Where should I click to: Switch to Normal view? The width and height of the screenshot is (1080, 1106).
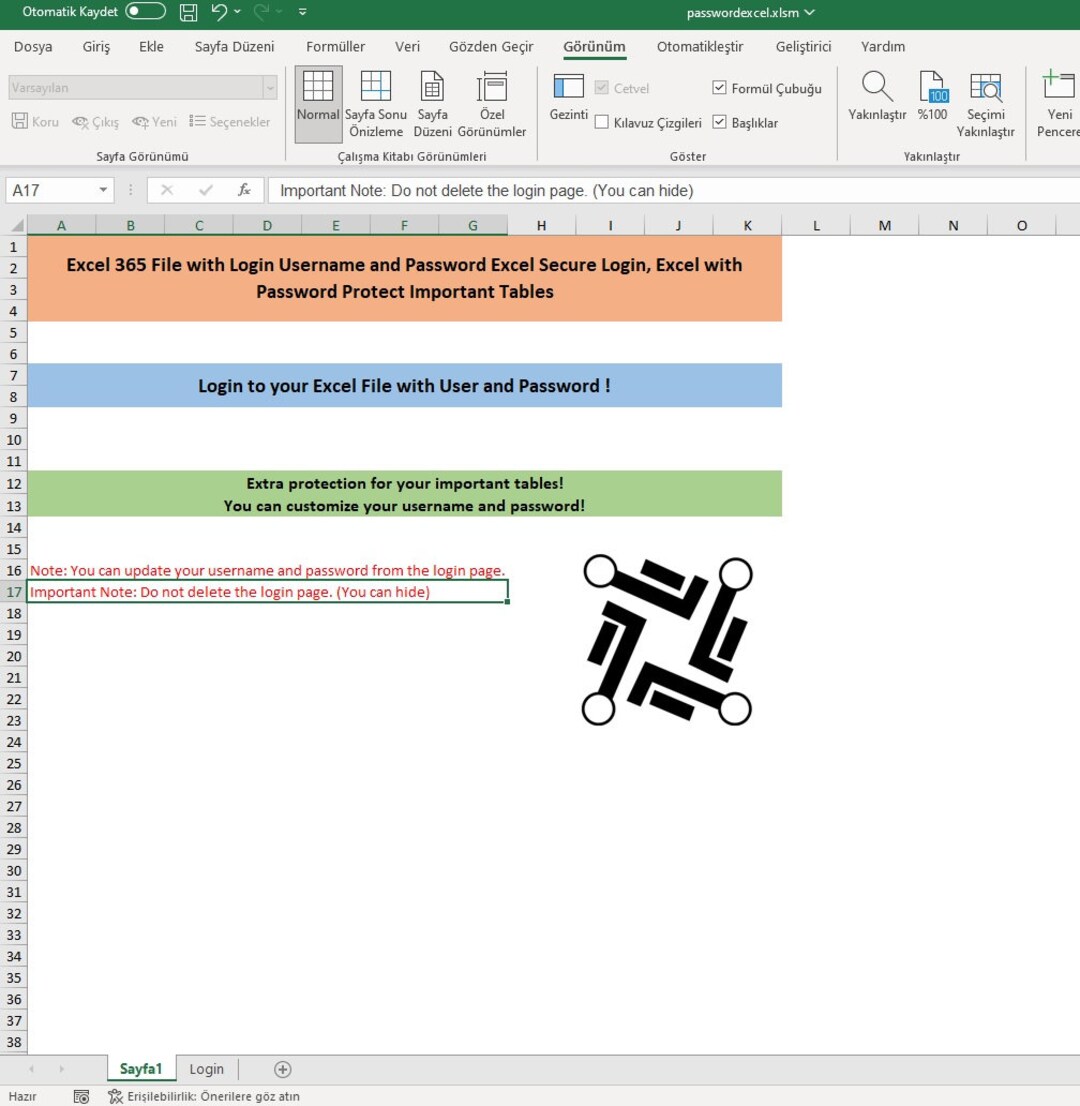[317, 100]
